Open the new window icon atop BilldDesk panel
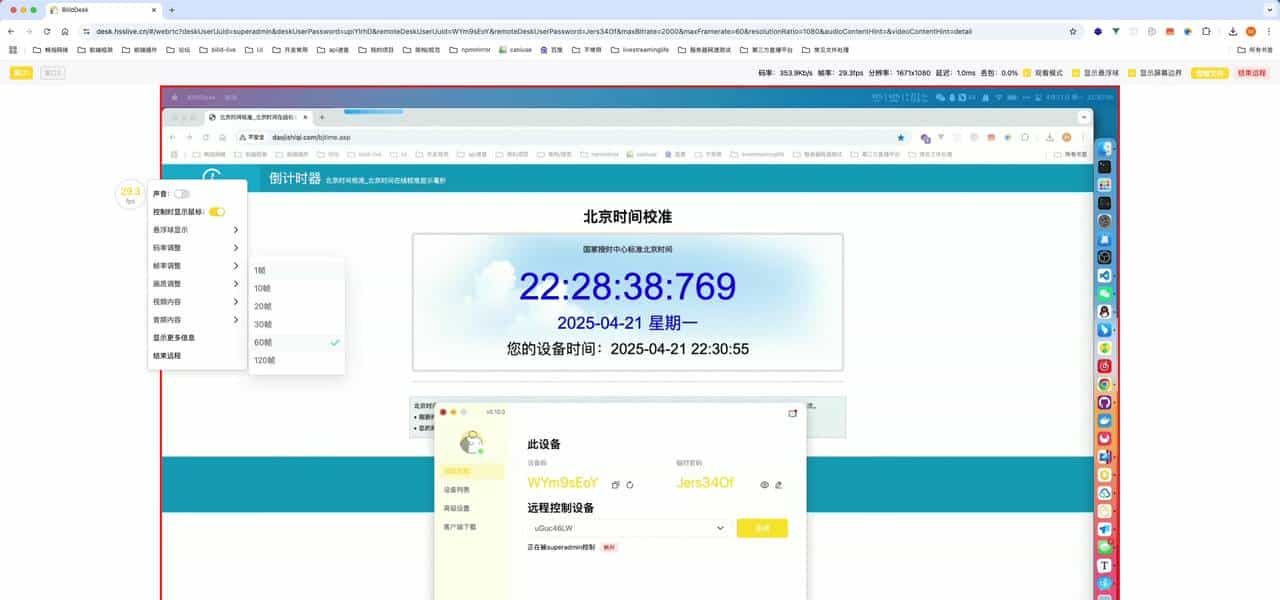Viewport: 1280px width, 600px height. [793, 413]
